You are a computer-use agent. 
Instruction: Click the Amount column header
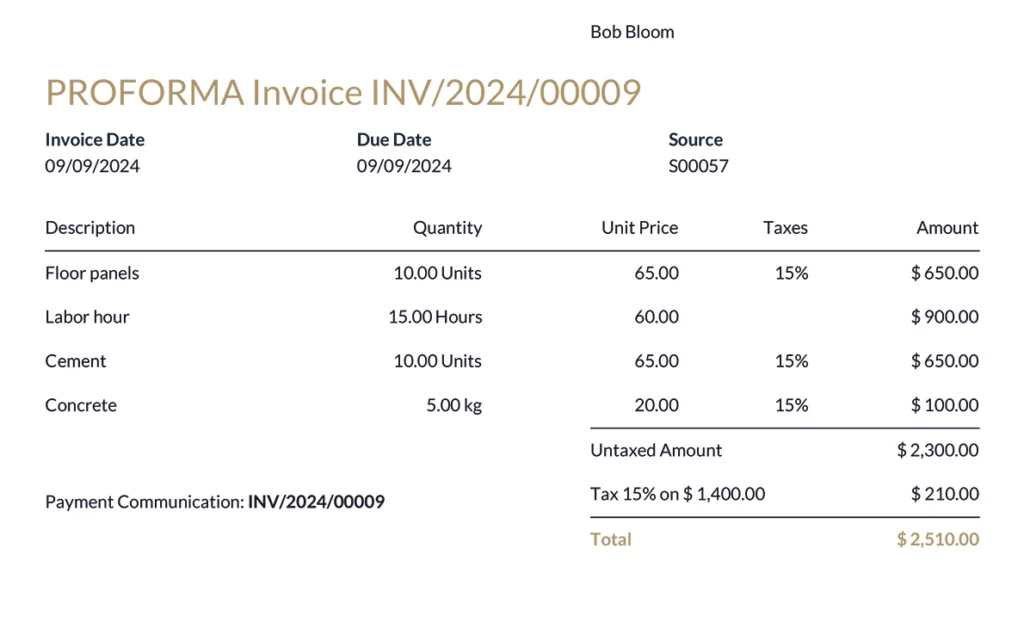[x=947, y=228]
